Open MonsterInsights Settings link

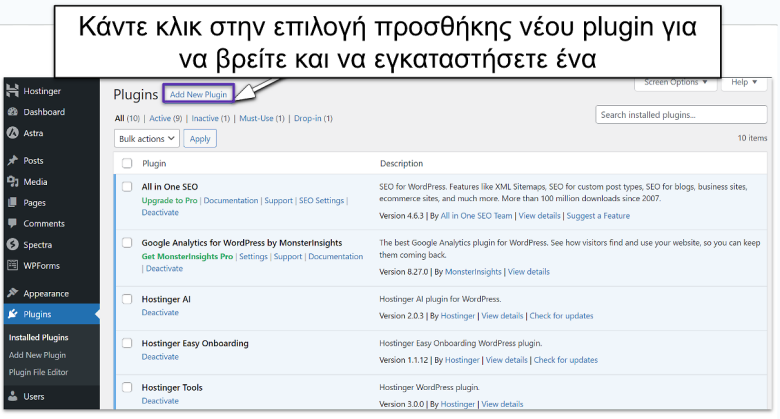click(x=254, y=256)
